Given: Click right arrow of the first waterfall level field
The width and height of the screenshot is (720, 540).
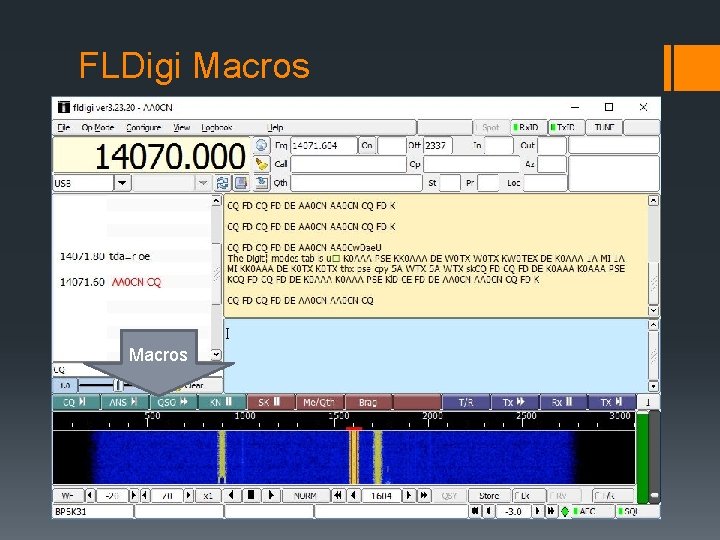Looking at the screenshot, I should 134,495.
